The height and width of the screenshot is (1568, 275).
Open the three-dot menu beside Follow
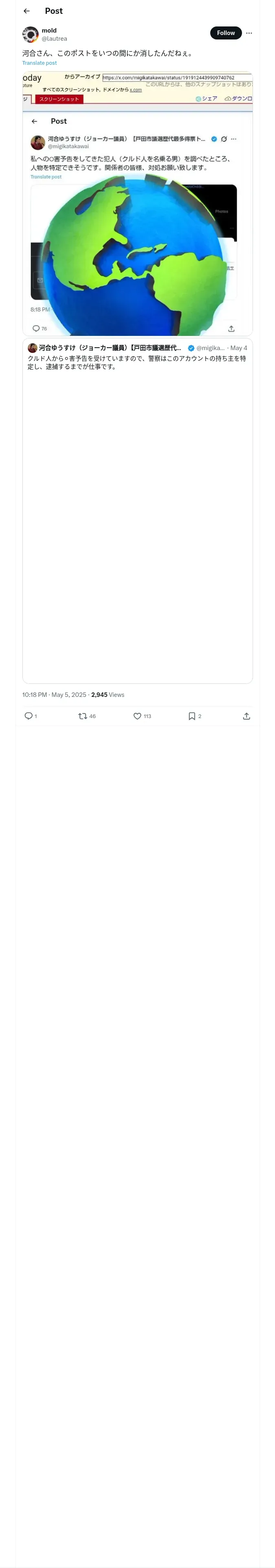click(x=249, y=33)
